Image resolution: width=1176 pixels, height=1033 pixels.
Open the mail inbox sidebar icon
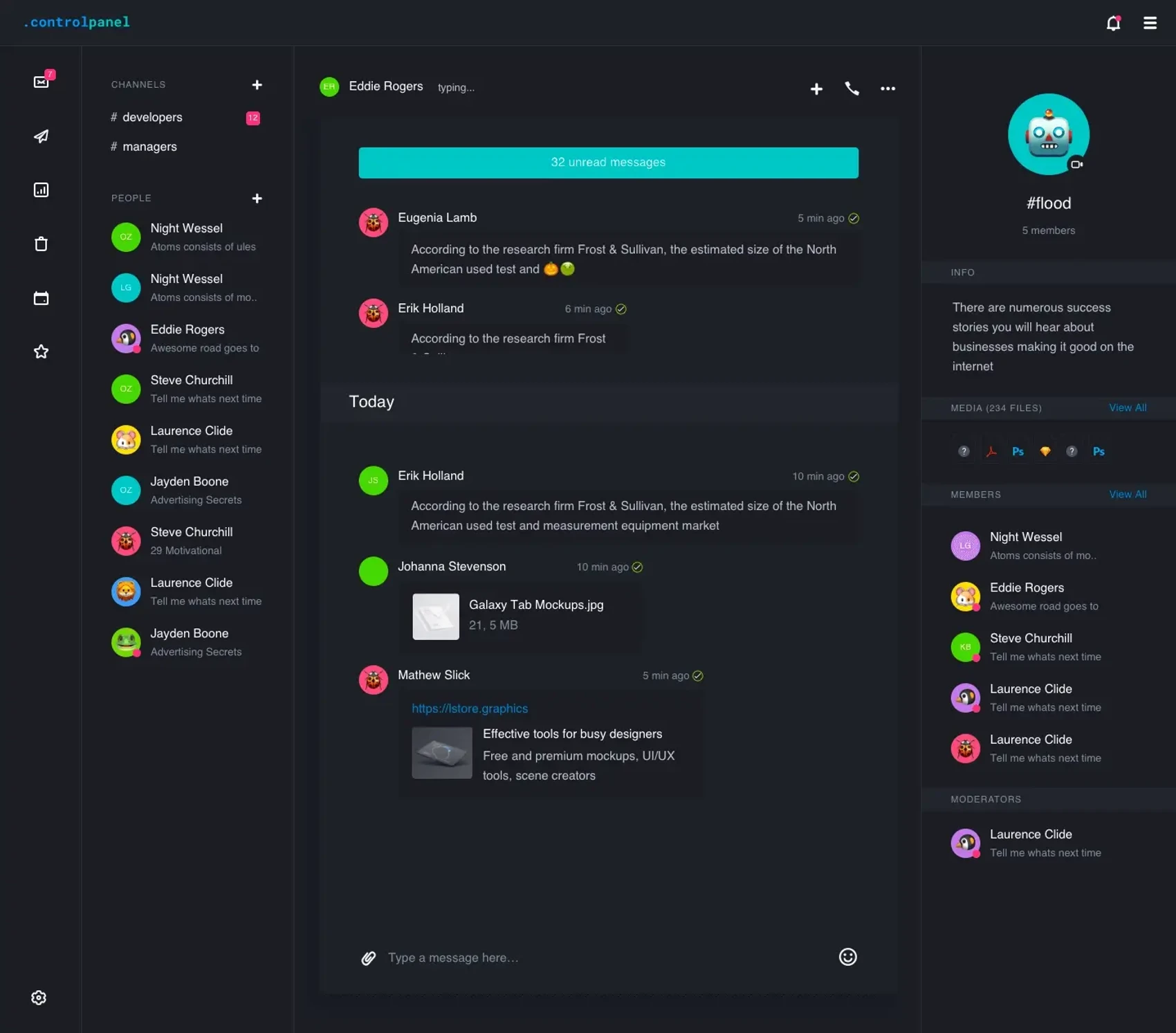tap(41, 82)
